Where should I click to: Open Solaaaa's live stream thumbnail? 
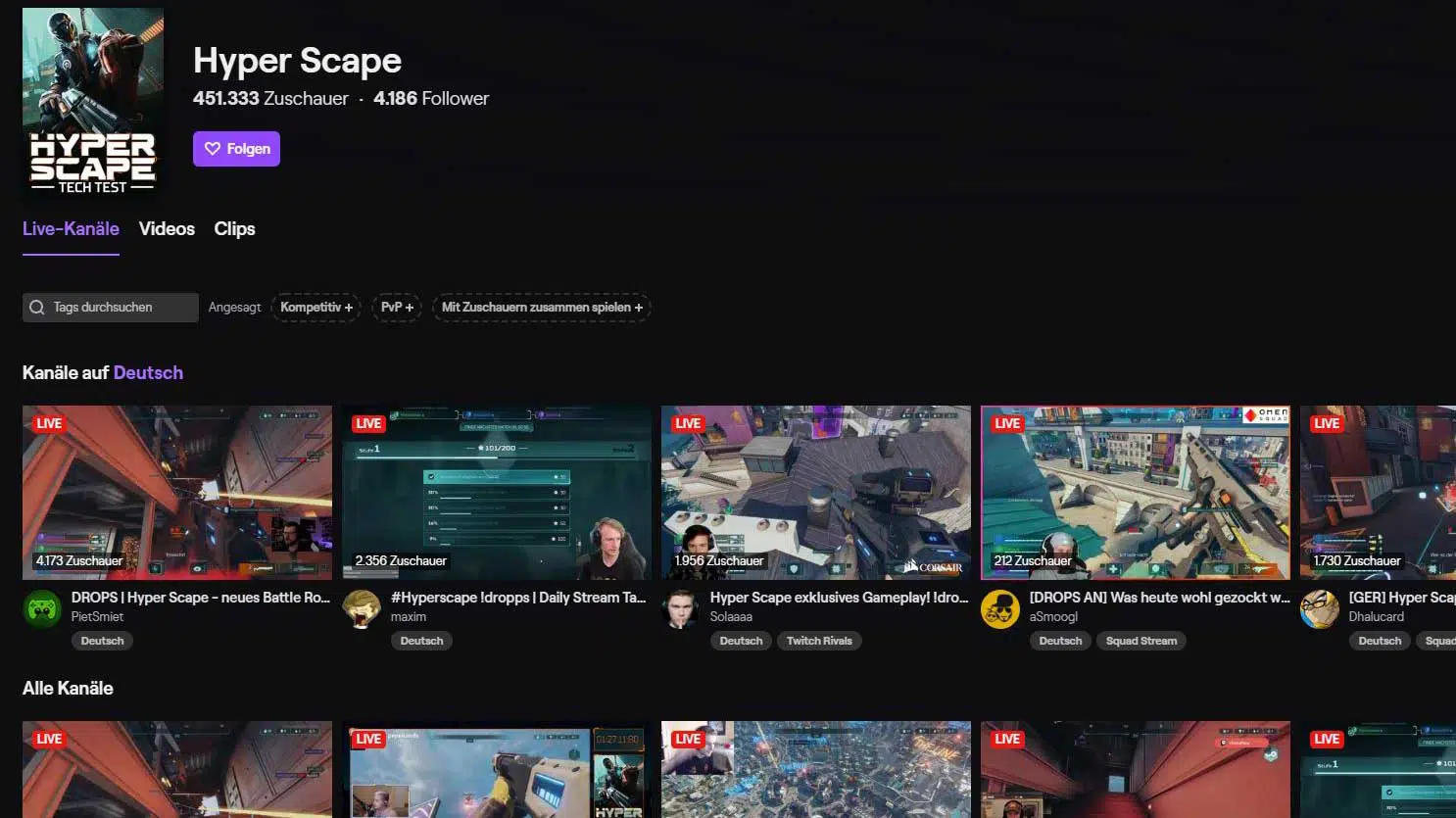[816, 493]
